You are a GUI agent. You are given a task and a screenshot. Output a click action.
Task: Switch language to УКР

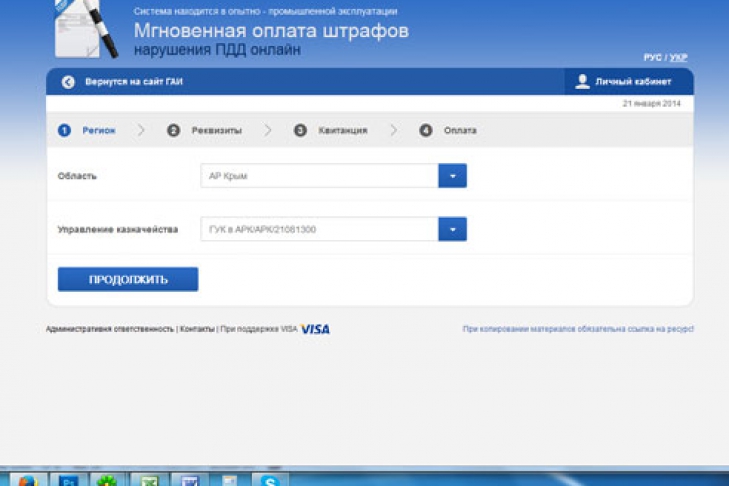678,58
